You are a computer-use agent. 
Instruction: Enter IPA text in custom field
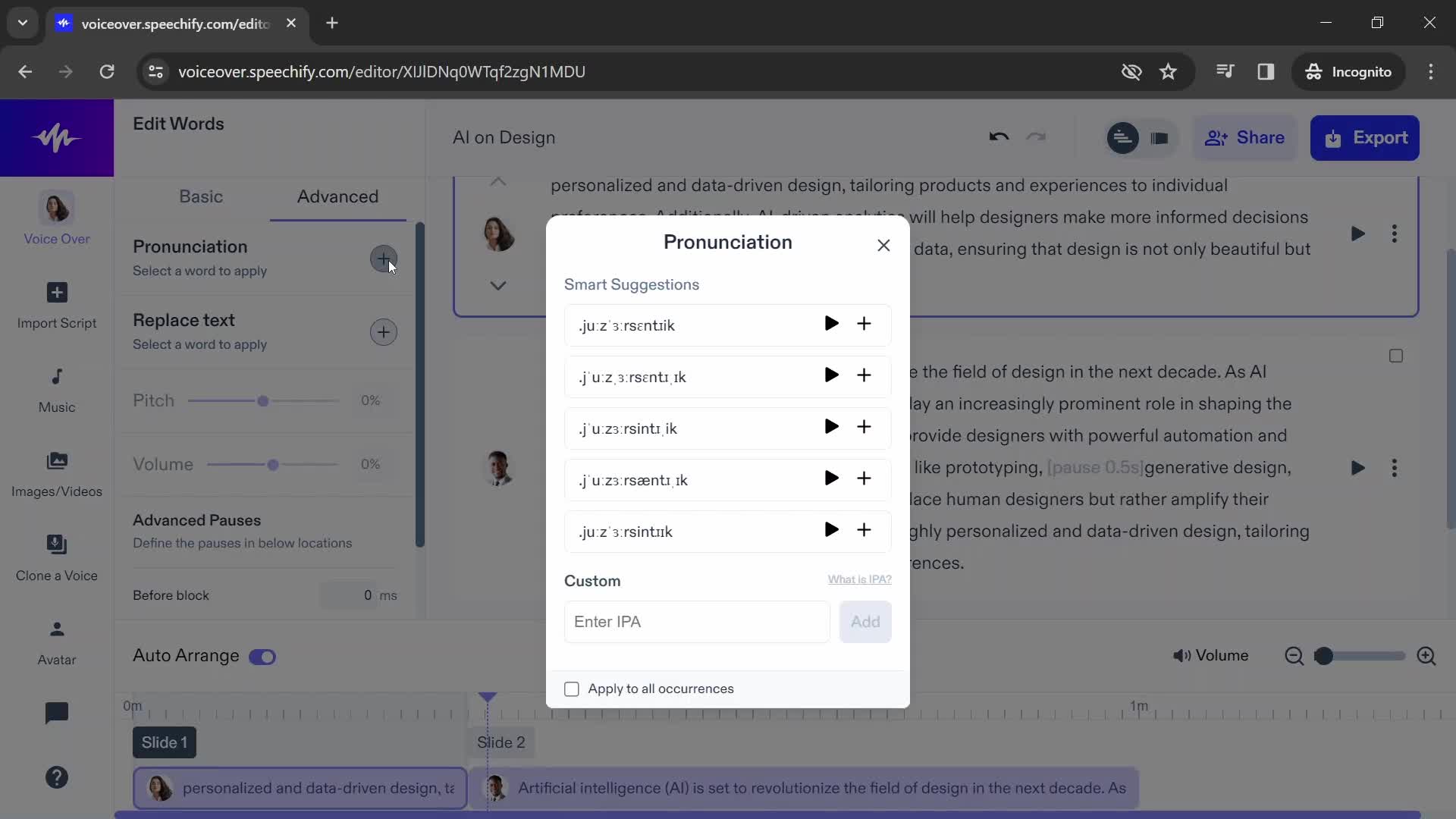coord(697,621)
